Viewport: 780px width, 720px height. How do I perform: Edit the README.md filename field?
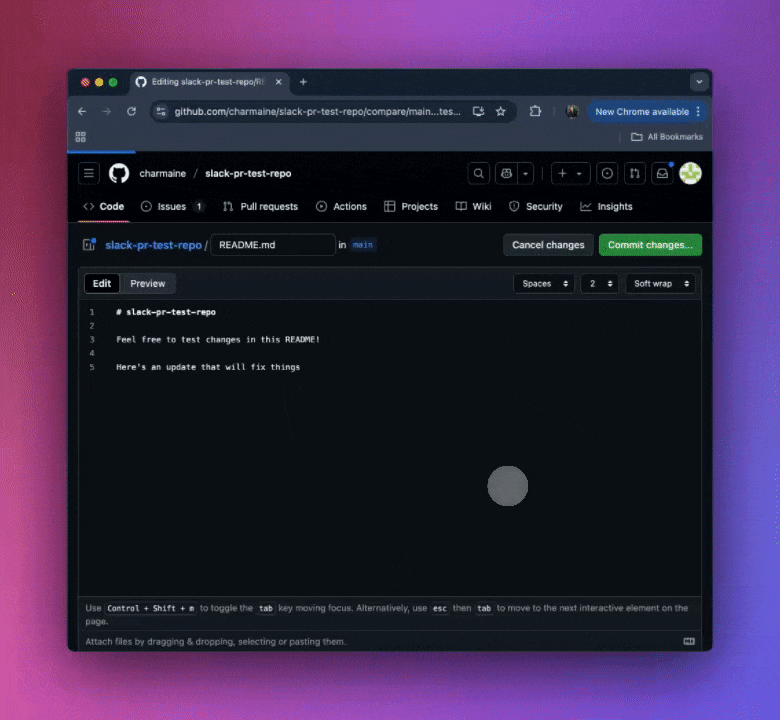pyautogui.click(x=273, y=245)
